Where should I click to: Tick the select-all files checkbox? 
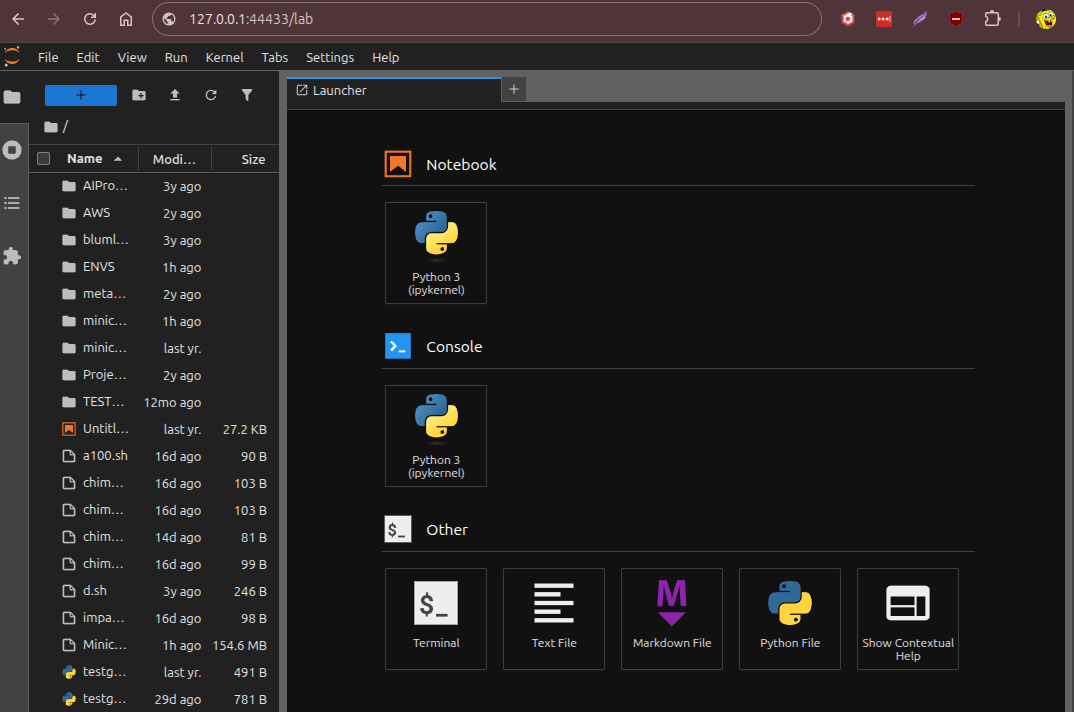click(44, 159)
